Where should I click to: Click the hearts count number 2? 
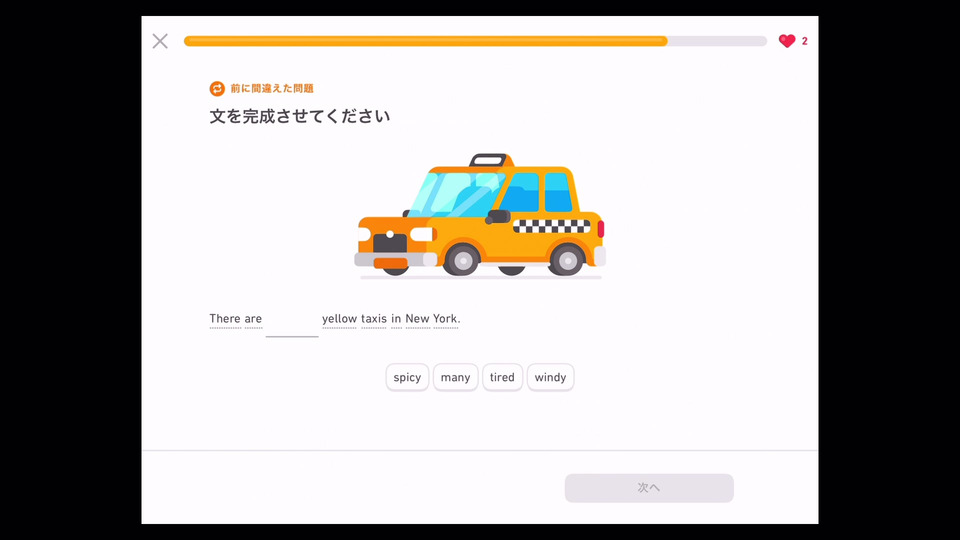point(804,41)
